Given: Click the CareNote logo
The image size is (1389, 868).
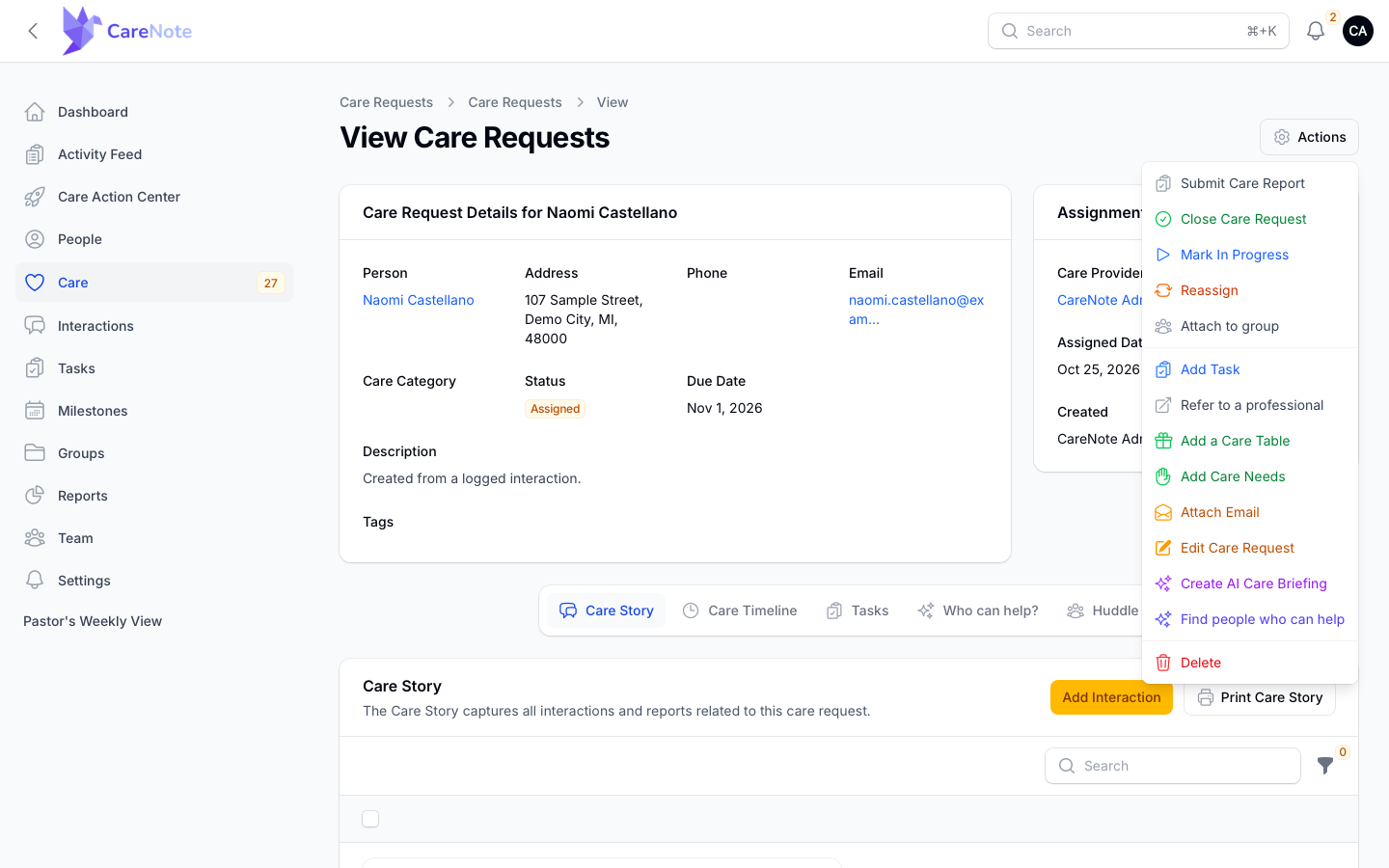Looking at the screenshot, I should [126, 31].
